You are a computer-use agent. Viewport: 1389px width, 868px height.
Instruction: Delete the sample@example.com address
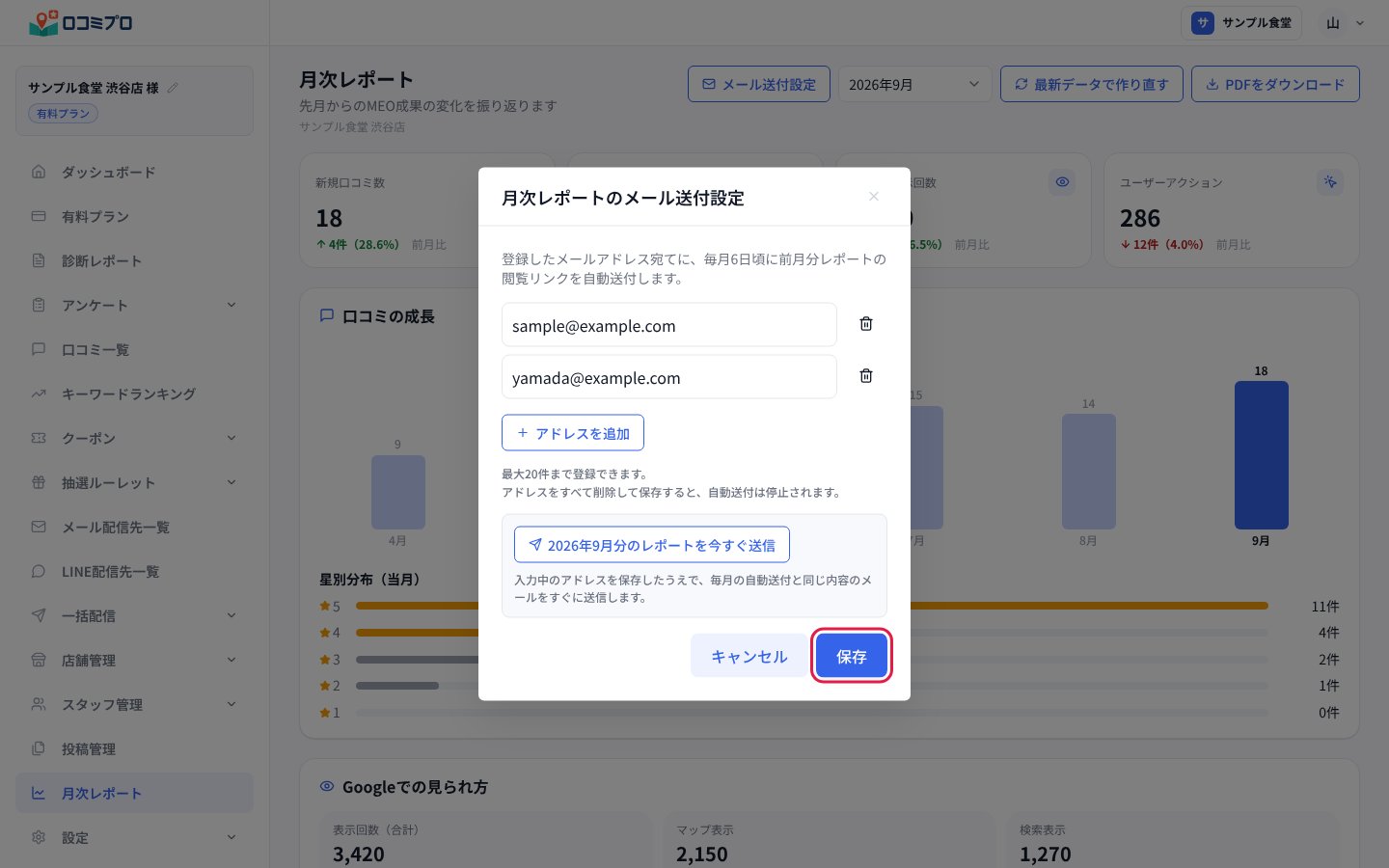point(866,324)
